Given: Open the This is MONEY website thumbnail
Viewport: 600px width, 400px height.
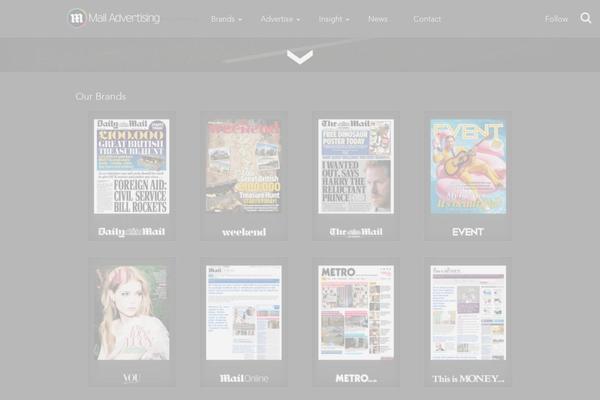Looking at the screenshot, I should (x=468, y=312).
